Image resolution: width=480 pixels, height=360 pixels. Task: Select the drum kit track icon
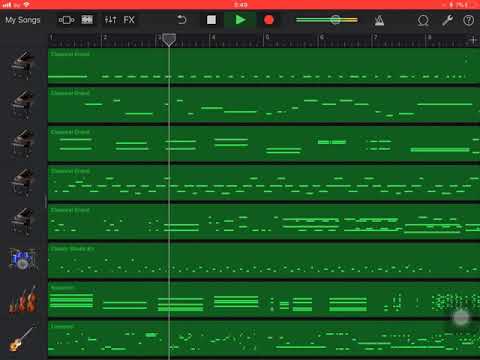tap(23, 259)
